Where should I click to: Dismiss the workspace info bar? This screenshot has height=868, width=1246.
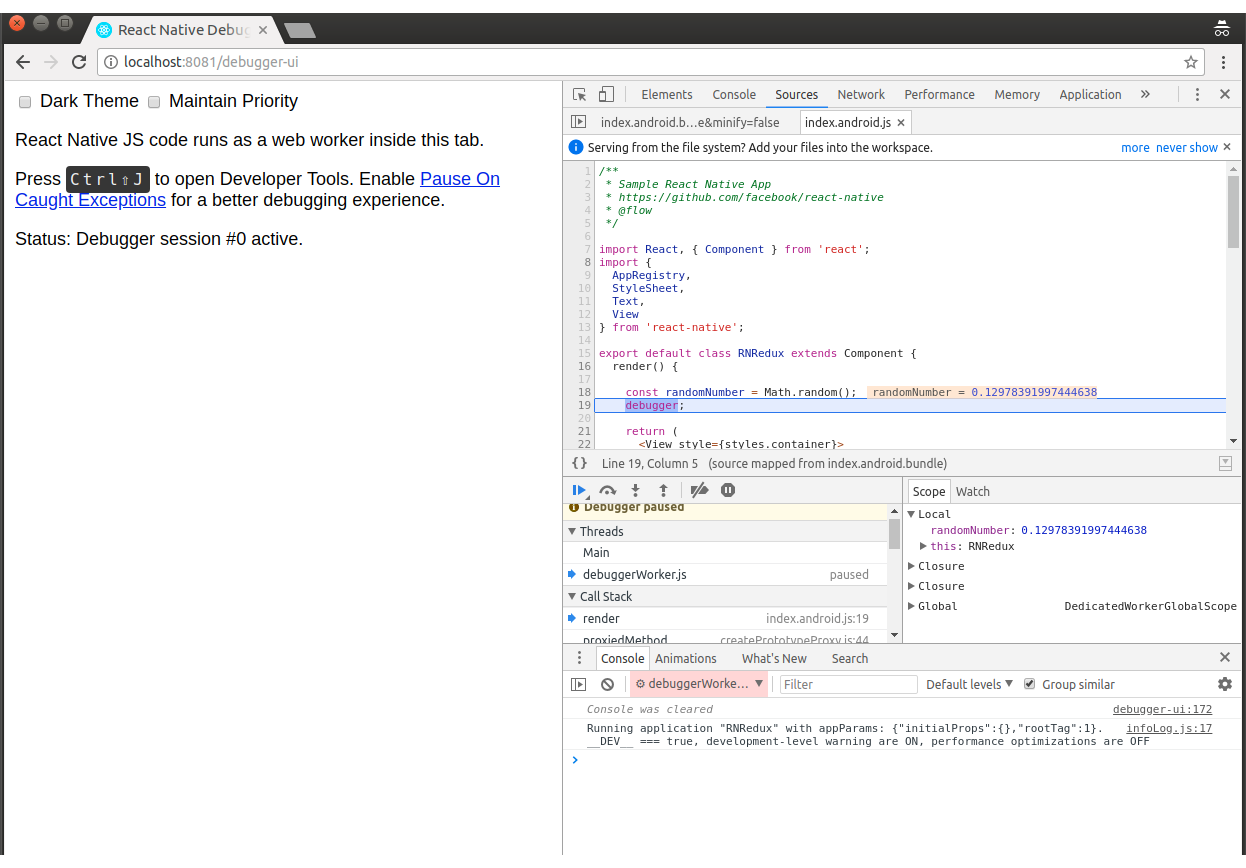[x=1227, y=147]
